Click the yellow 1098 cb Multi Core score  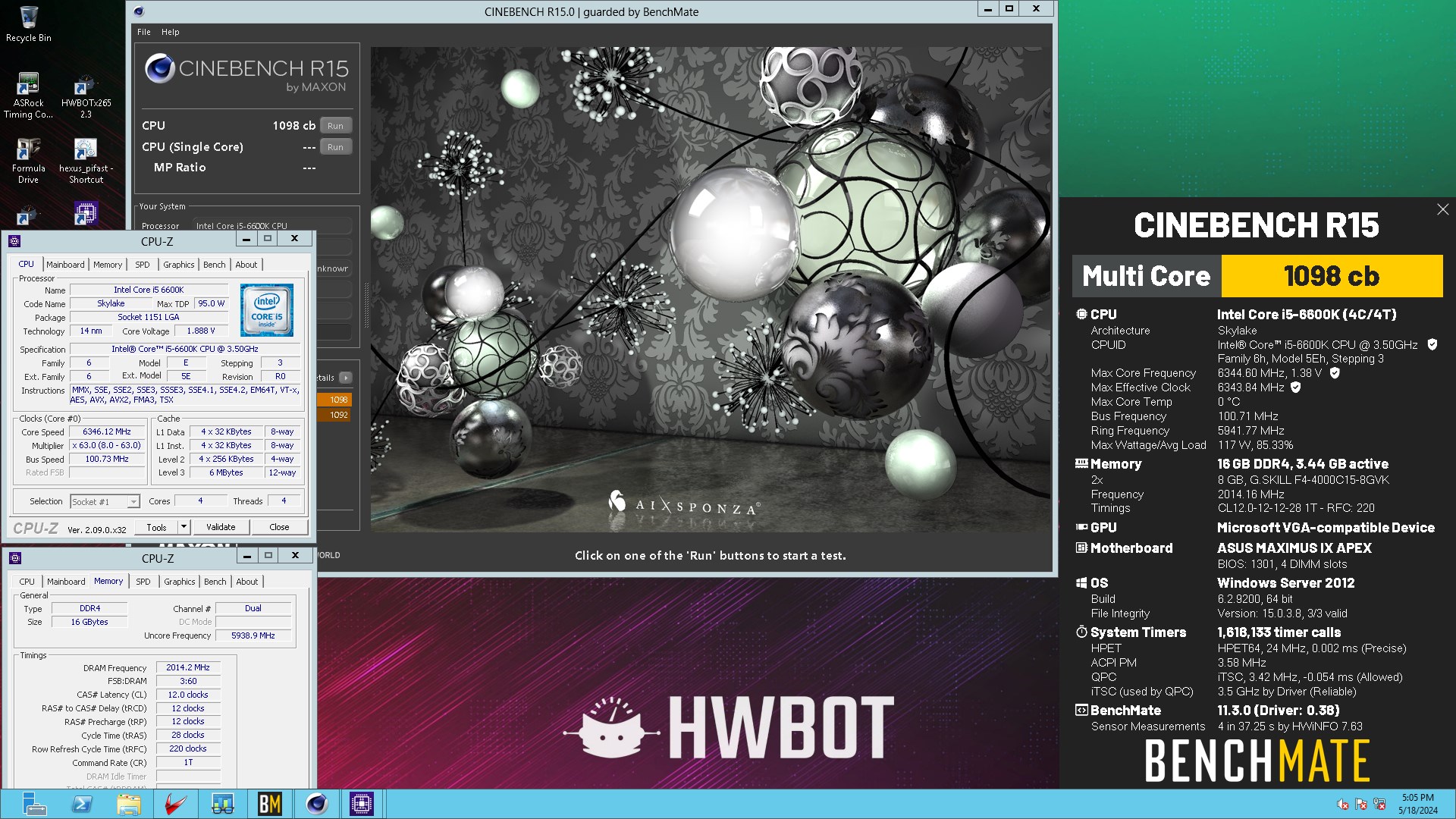[1332, 276]
